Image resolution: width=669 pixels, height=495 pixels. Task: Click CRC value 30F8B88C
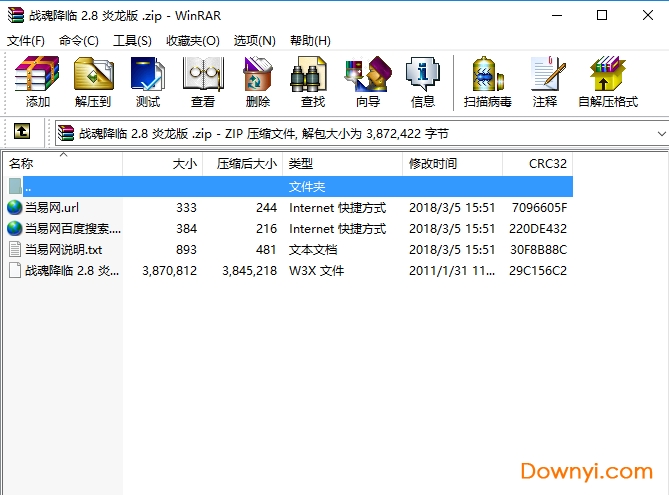click(538, 249)
